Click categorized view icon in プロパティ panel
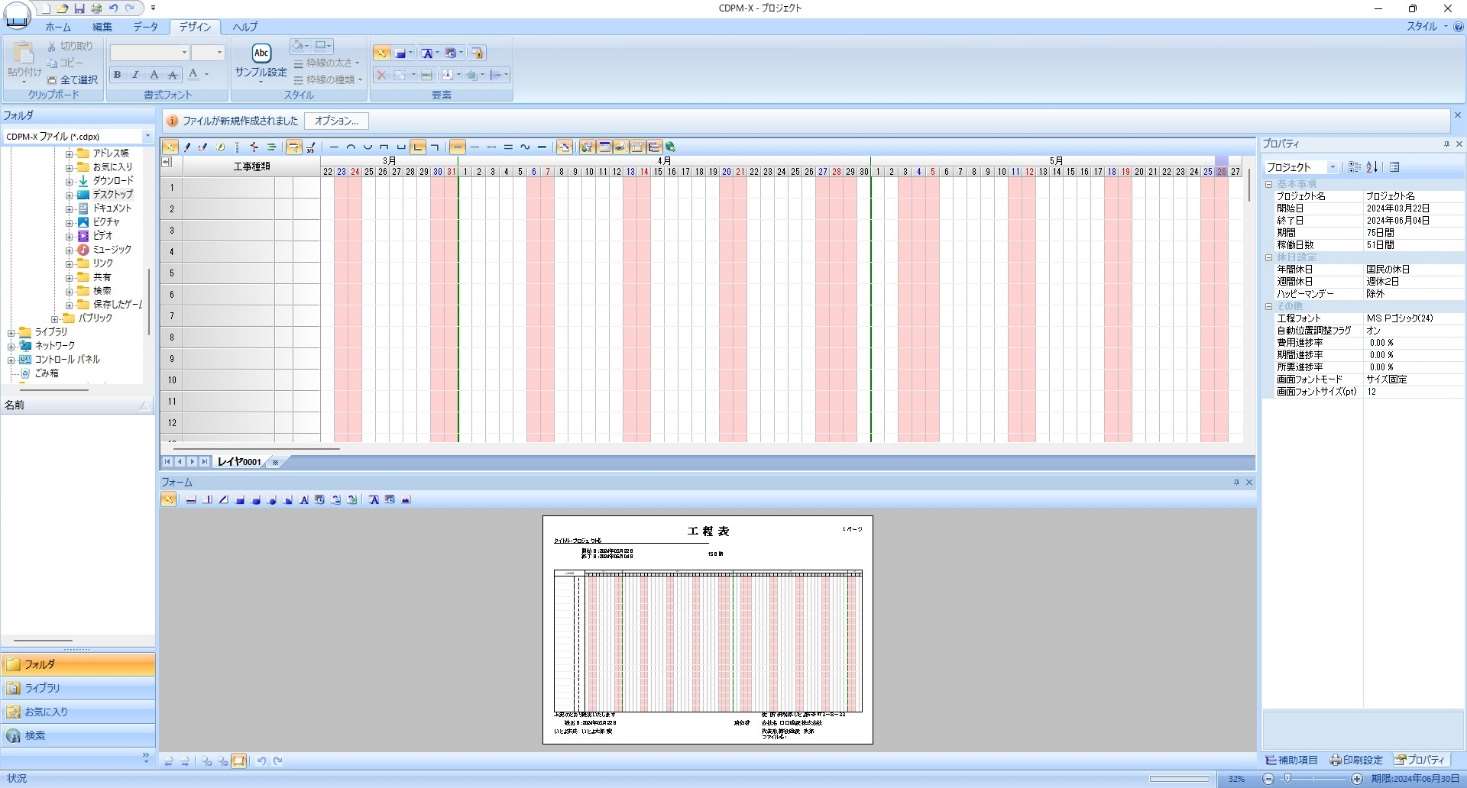Screen dimensions: 1467x788 click(x=1354, y=167)
